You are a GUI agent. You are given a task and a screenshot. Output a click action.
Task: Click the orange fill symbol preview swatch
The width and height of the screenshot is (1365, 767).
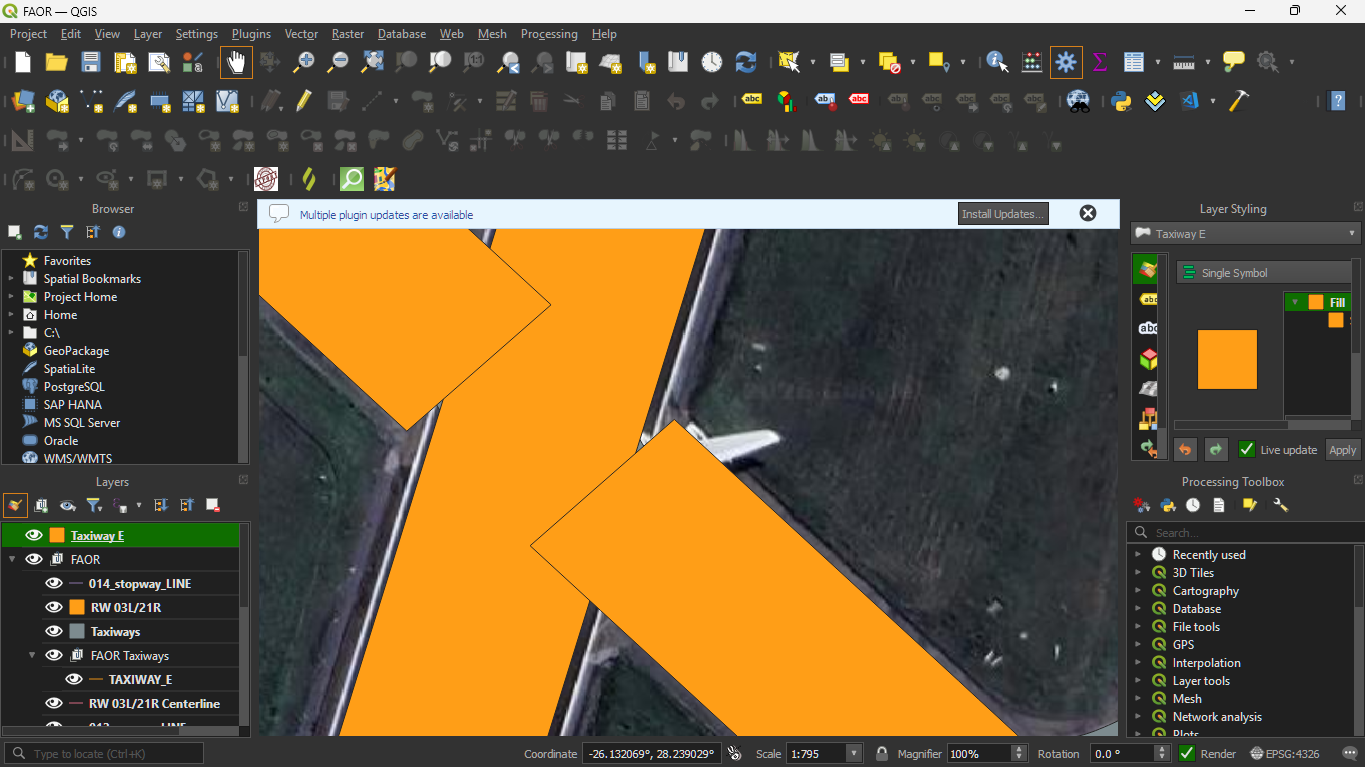(x=1227, y=359)
